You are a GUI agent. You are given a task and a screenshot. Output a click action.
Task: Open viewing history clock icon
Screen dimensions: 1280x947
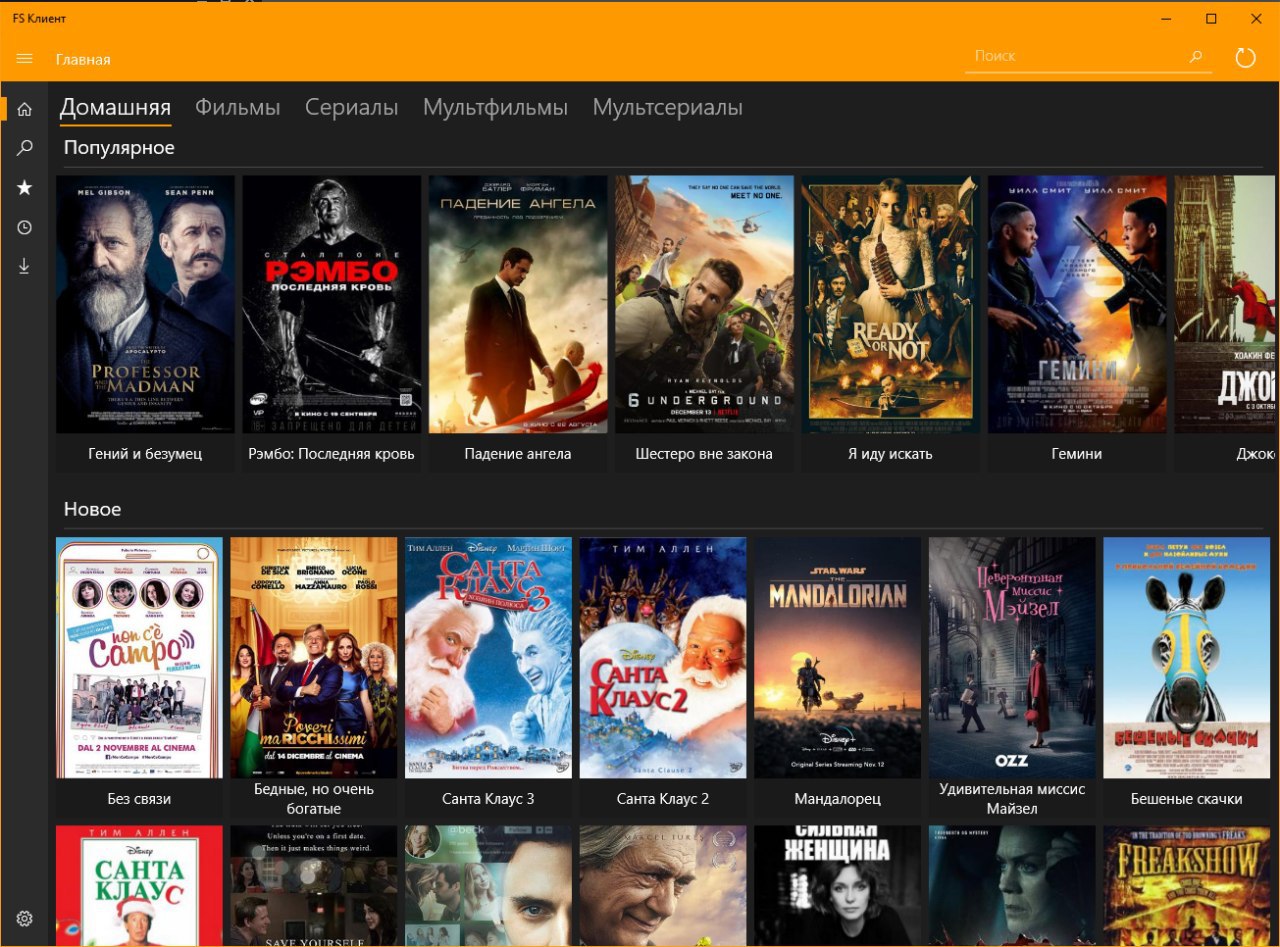click(25, 227)
